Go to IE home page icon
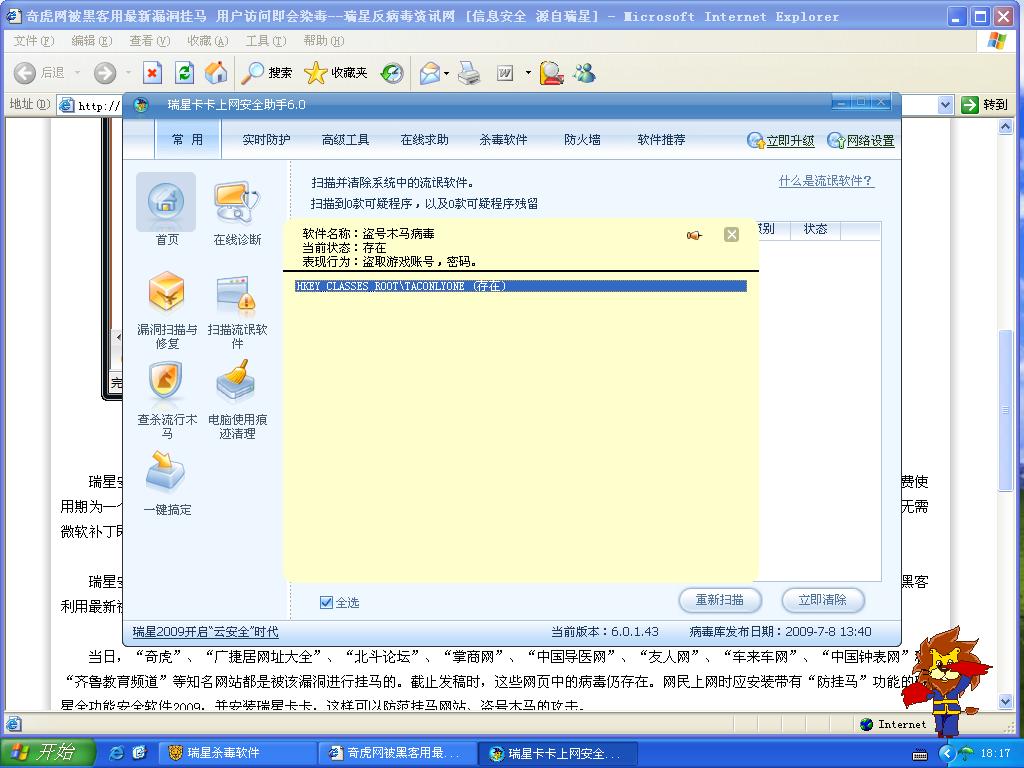This screenshot has width=1024, height=768. (216, 72)
